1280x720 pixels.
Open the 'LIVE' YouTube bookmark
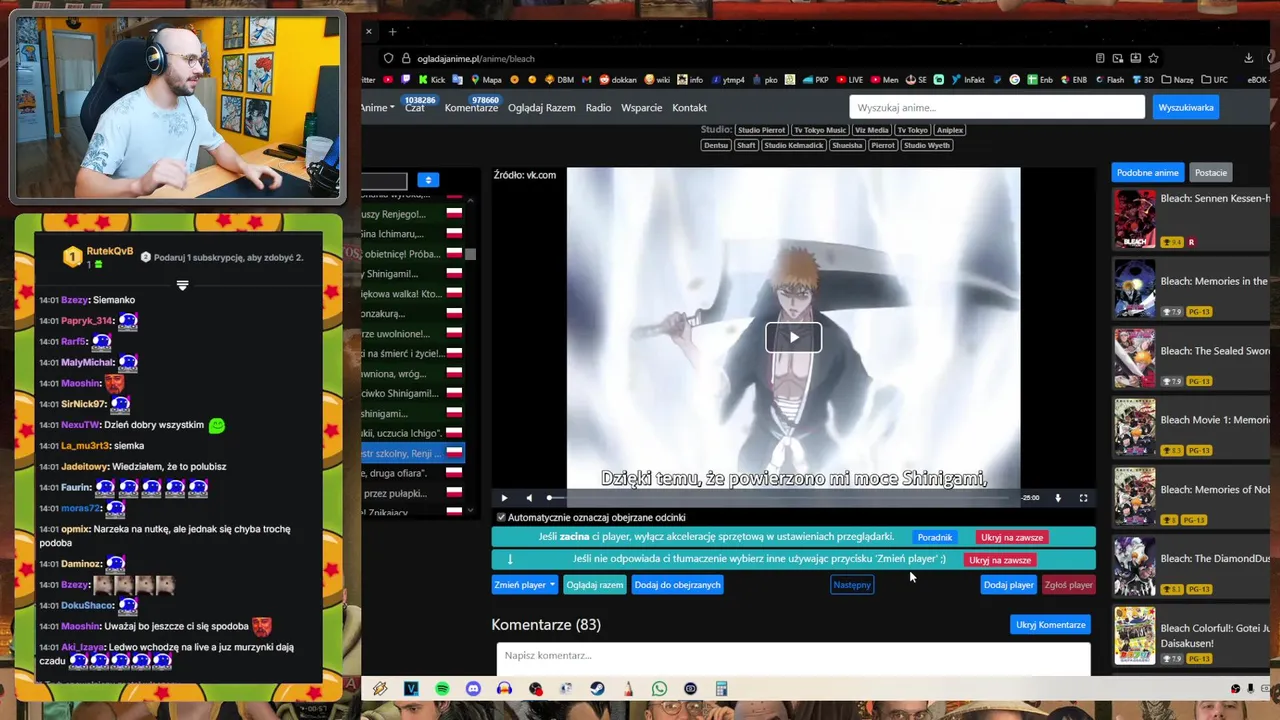[x=849, y=80]
